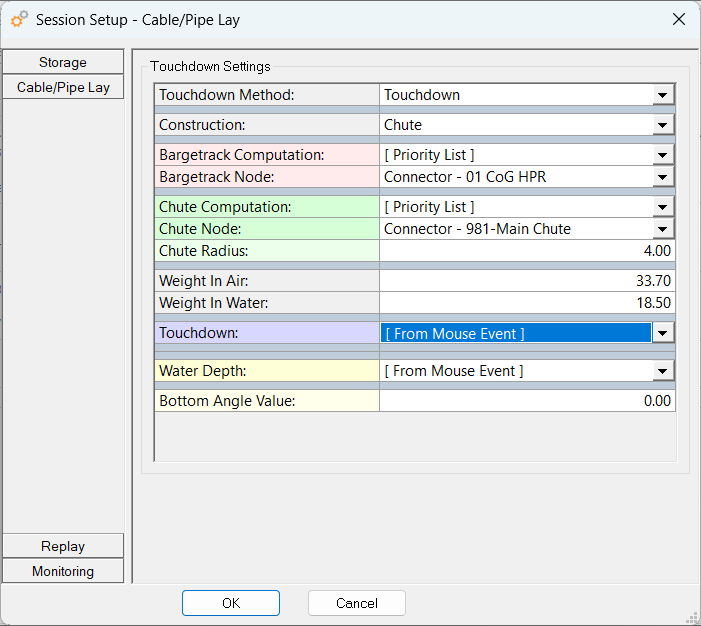The image size is (701, 626).
Task: Open the Construction dropdown arrow
Action: click(662, 125)
